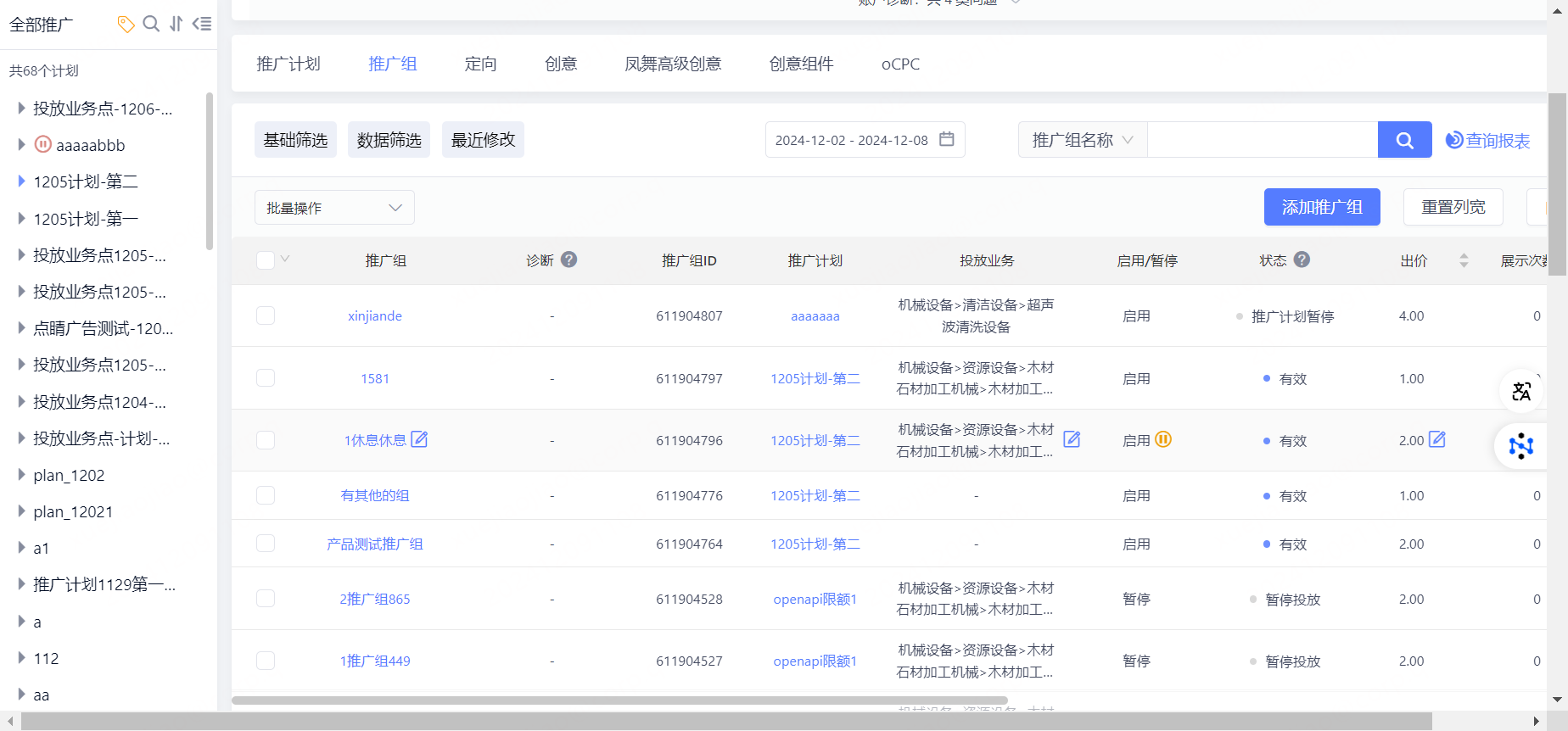Click the 基础筛选 filter button
This screenshot has width=1568, height=731.
(x=295, y=140)
